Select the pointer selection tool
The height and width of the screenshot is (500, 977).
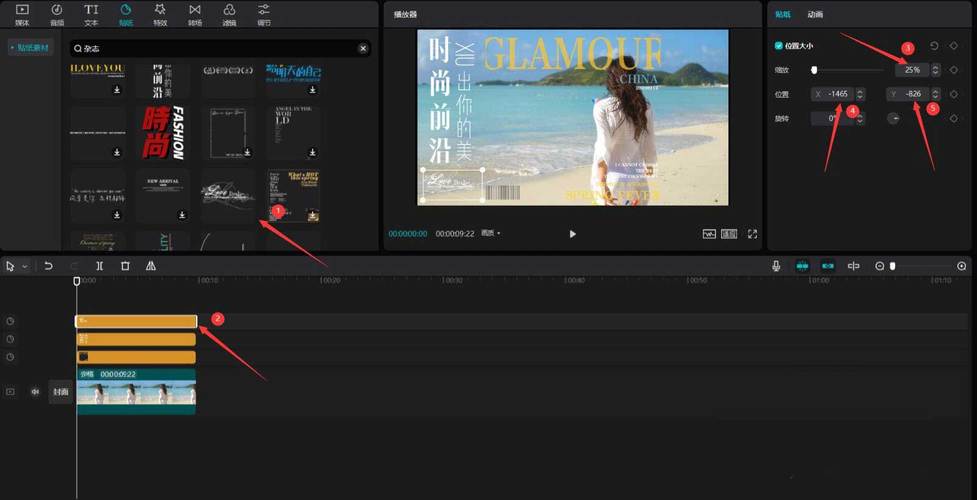11,266
